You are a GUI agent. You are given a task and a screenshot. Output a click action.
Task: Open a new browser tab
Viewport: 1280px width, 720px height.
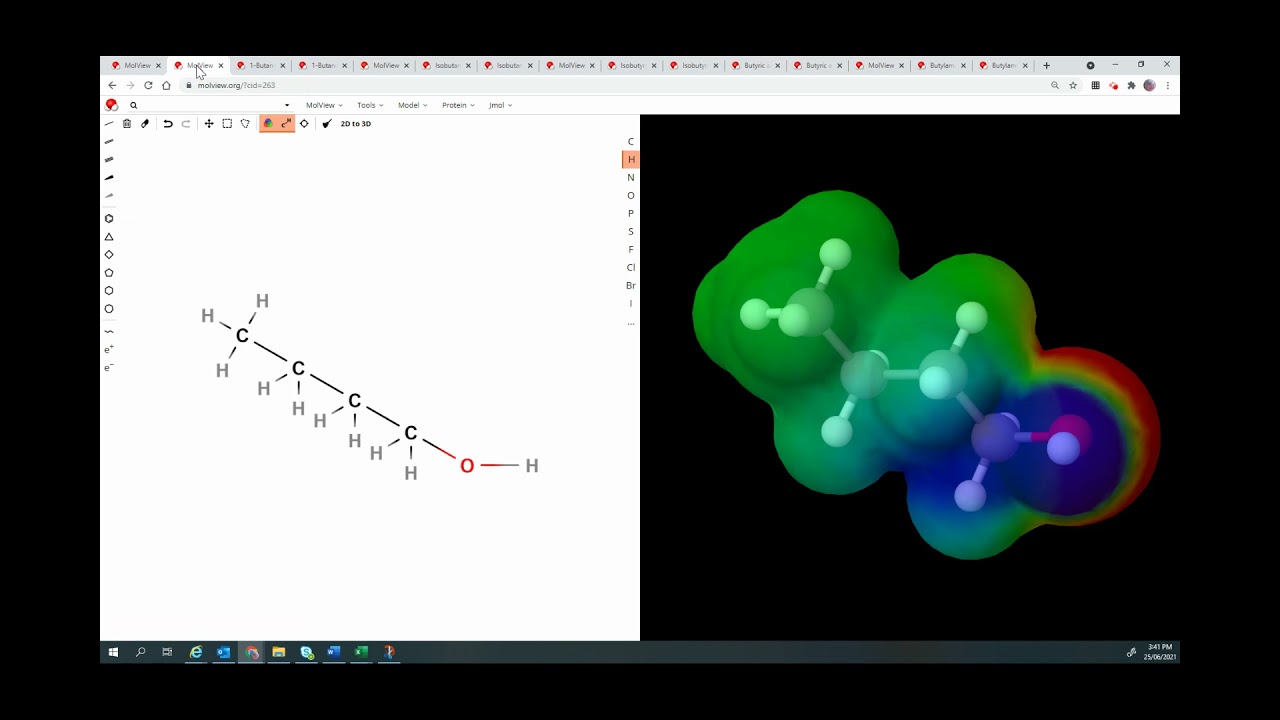[x=1046, y=65]
